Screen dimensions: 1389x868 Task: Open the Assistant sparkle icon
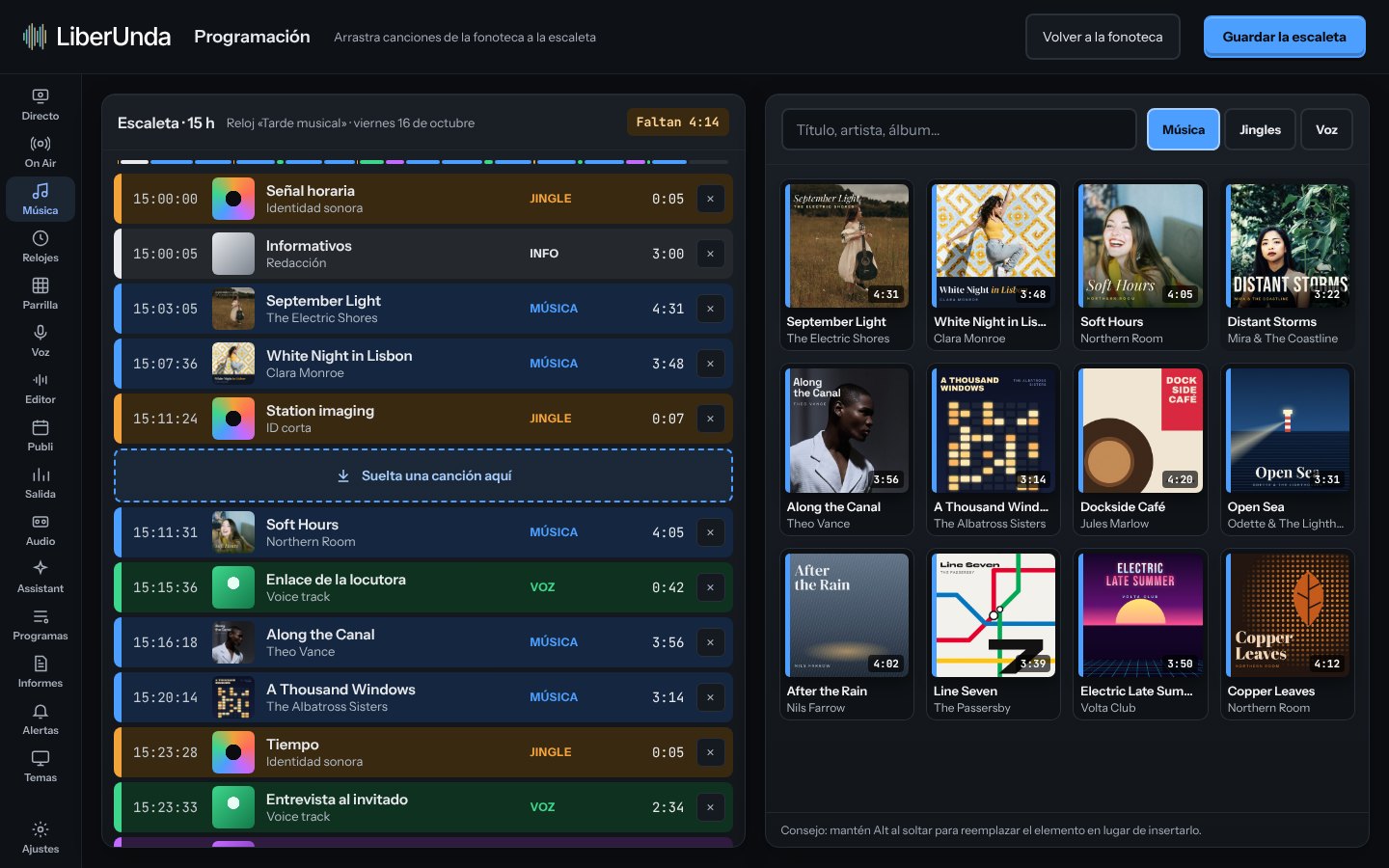[x=41, y=577]
